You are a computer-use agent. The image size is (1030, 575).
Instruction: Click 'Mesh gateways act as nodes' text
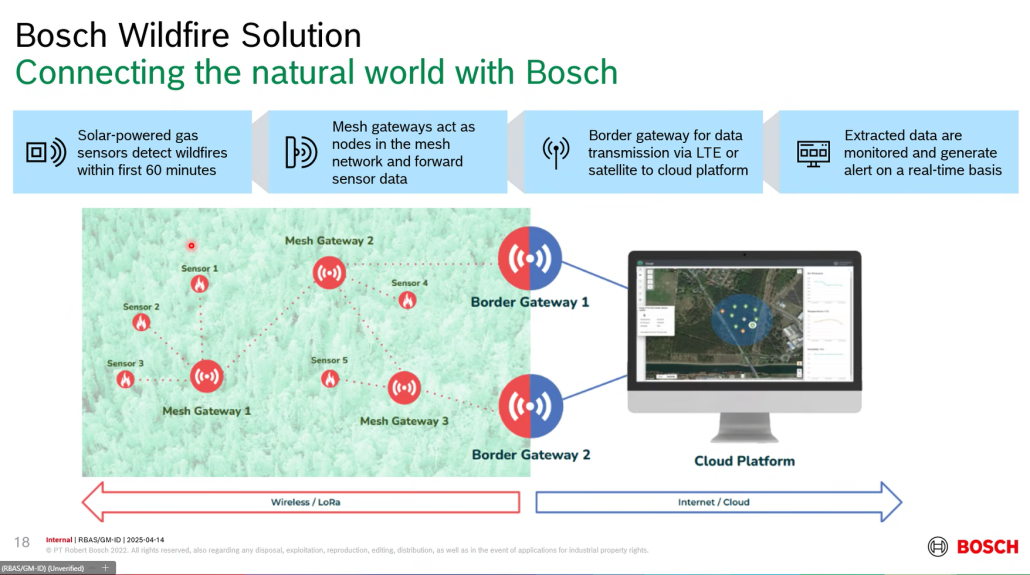coord(403,152)
